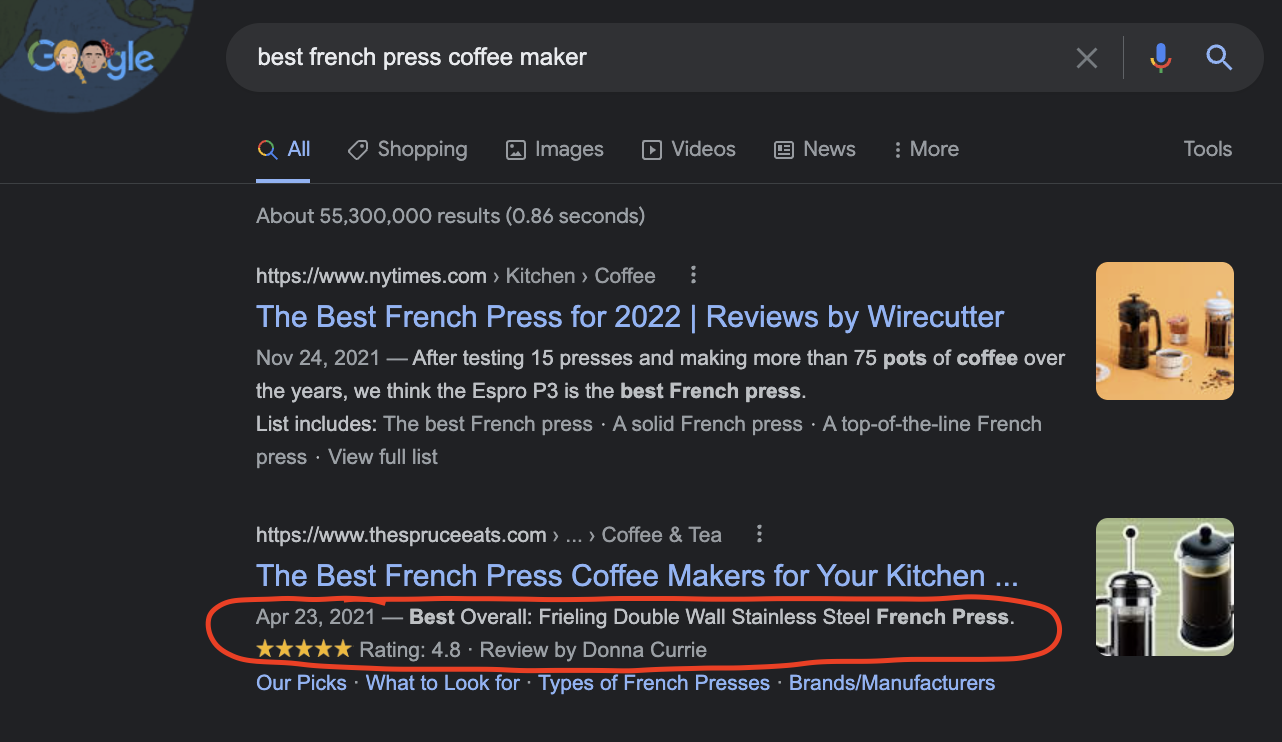Open the Our Picks sitelink

[x=301, y=683]
